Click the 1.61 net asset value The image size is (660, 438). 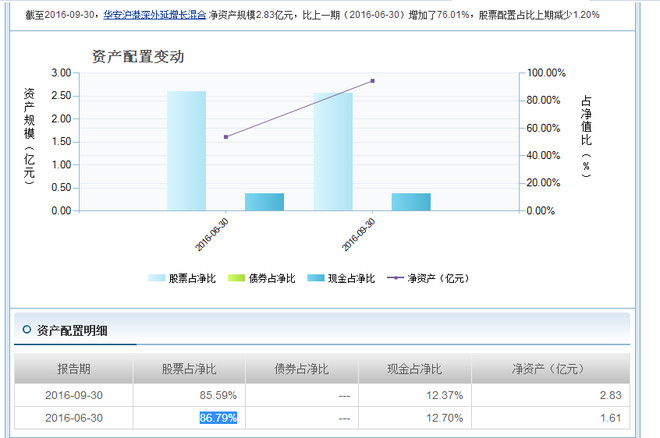611,418
